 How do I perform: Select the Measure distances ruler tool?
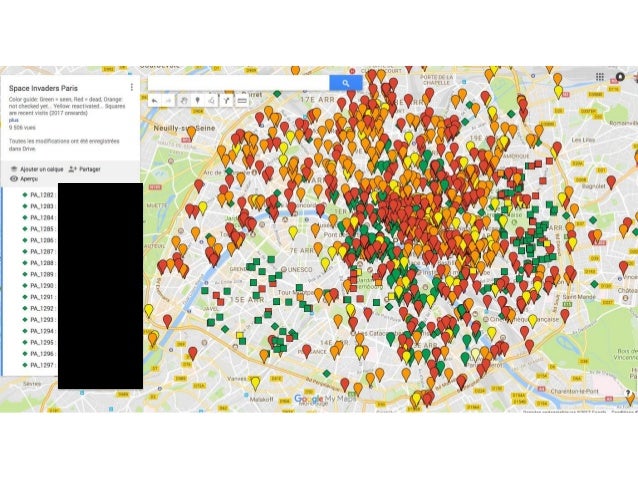tap(242, 101)
